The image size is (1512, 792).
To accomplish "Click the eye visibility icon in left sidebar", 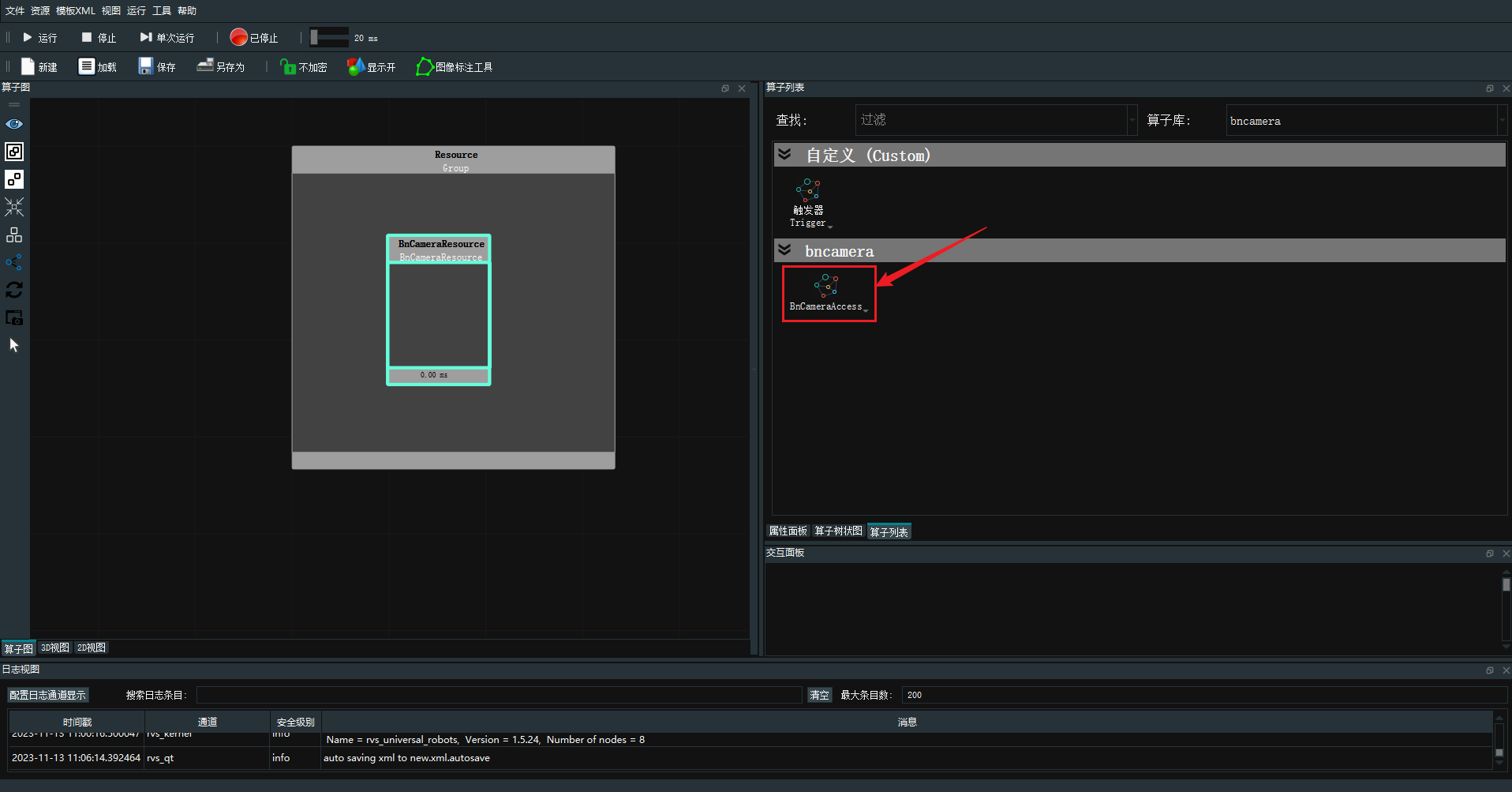I will pyautogui.click(x=14, y=124).
